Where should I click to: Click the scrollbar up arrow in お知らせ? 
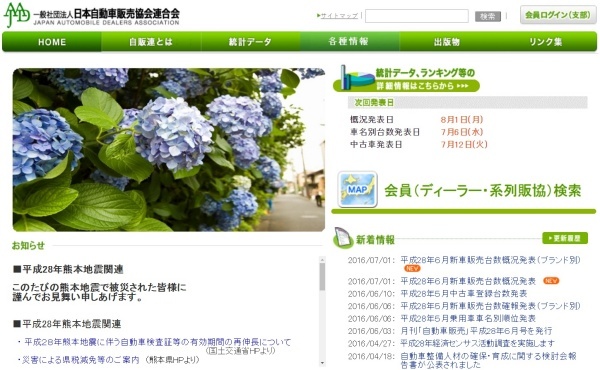click(322, 260)
